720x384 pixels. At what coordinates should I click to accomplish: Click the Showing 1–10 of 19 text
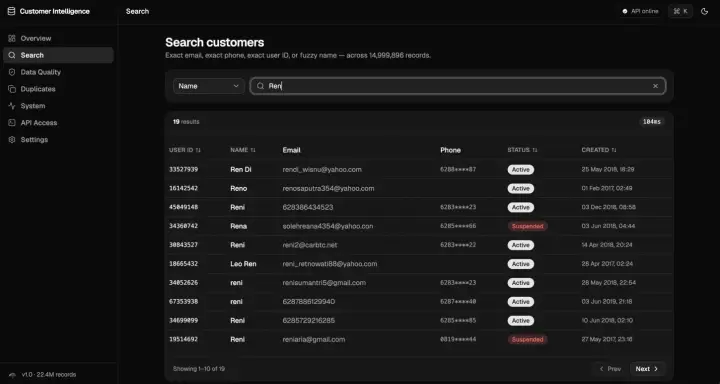pyautogui.click(x=199, y=369)
